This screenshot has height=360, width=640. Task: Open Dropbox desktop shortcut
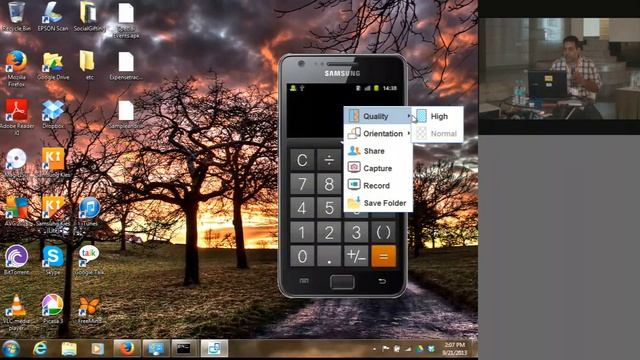(x=53, y=114)
